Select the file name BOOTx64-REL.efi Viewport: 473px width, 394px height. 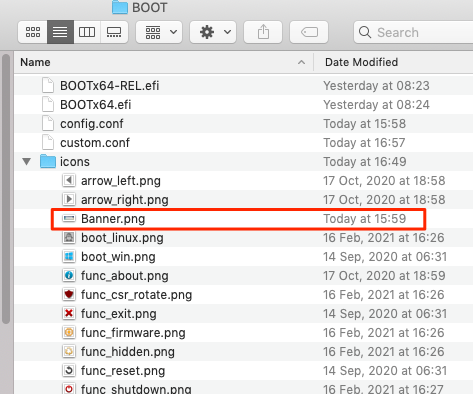click(x=109, y=86)
